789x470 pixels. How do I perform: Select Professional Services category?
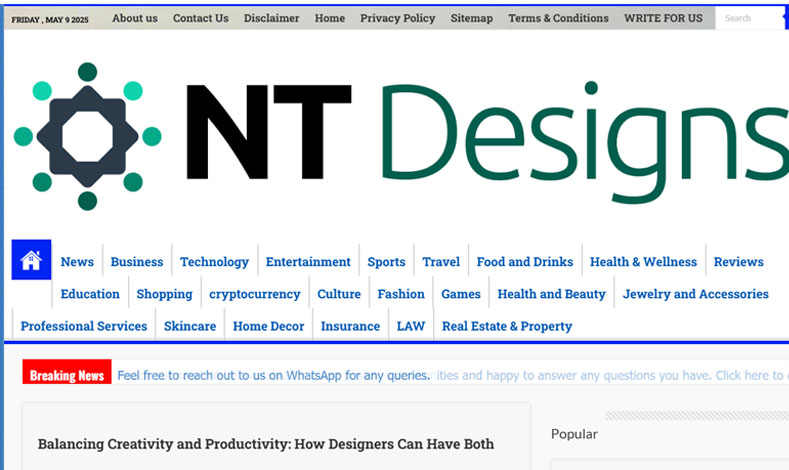coord(84,326)
